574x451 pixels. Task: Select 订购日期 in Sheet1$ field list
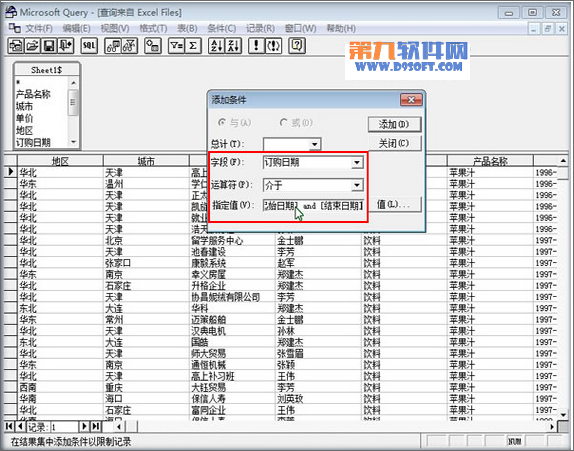(x=33, y=142)
